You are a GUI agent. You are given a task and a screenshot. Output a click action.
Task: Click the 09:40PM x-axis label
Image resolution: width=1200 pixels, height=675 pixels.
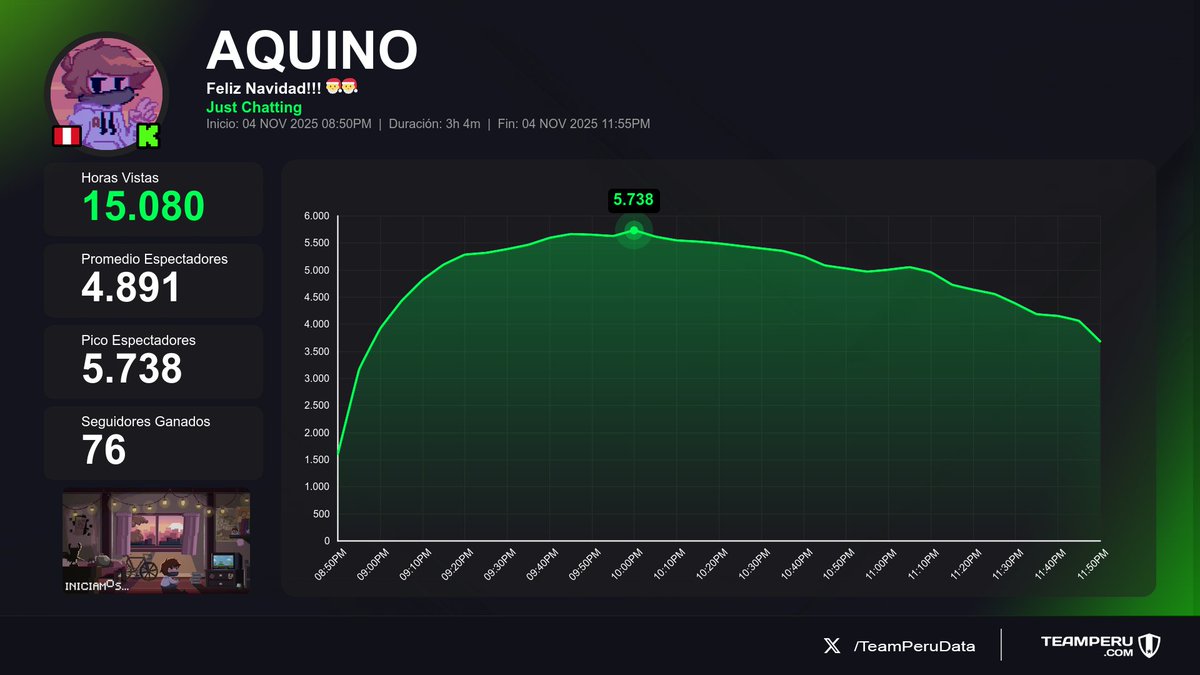[x=541, y=563]
